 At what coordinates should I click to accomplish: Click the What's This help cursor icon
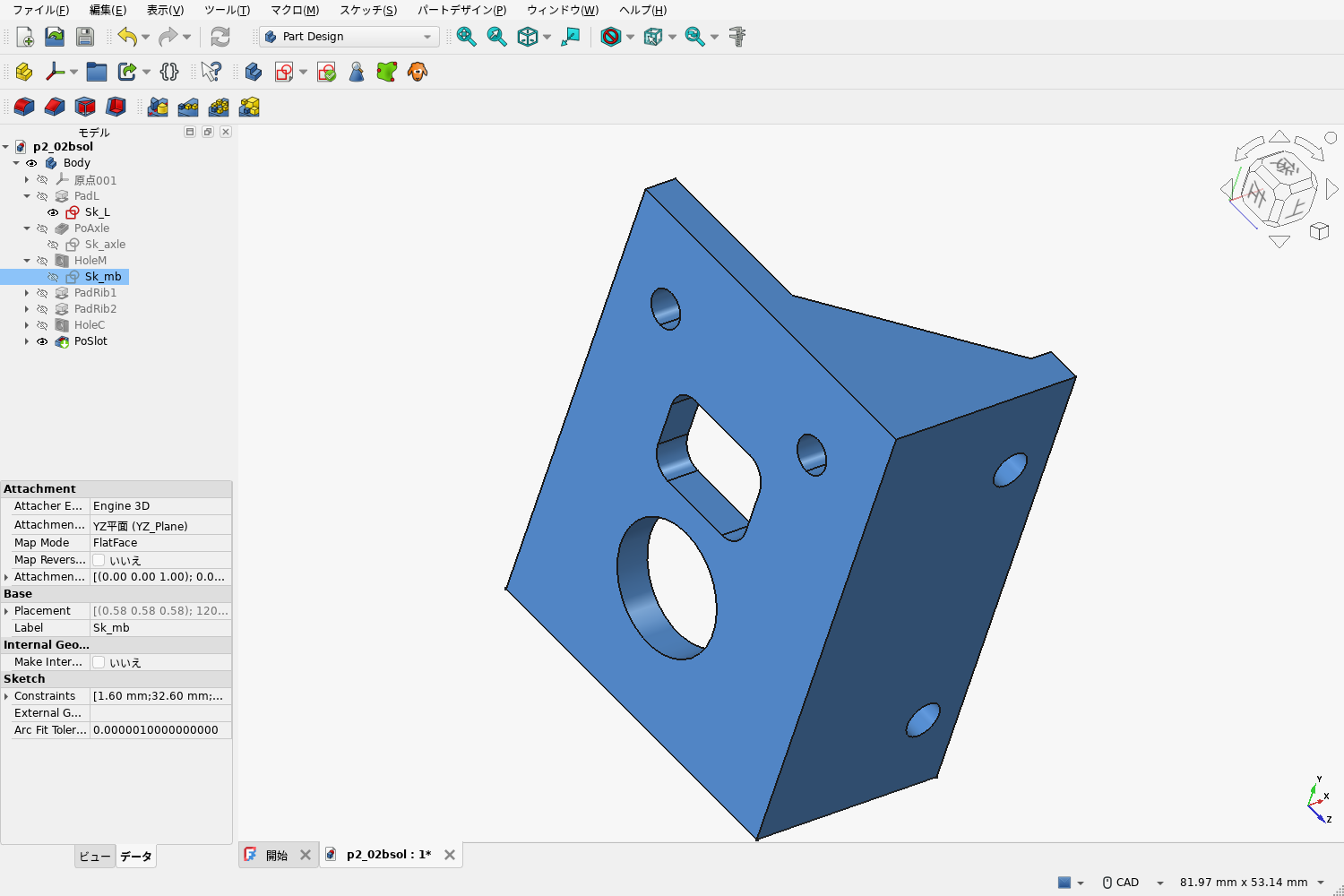coord(211,72)
